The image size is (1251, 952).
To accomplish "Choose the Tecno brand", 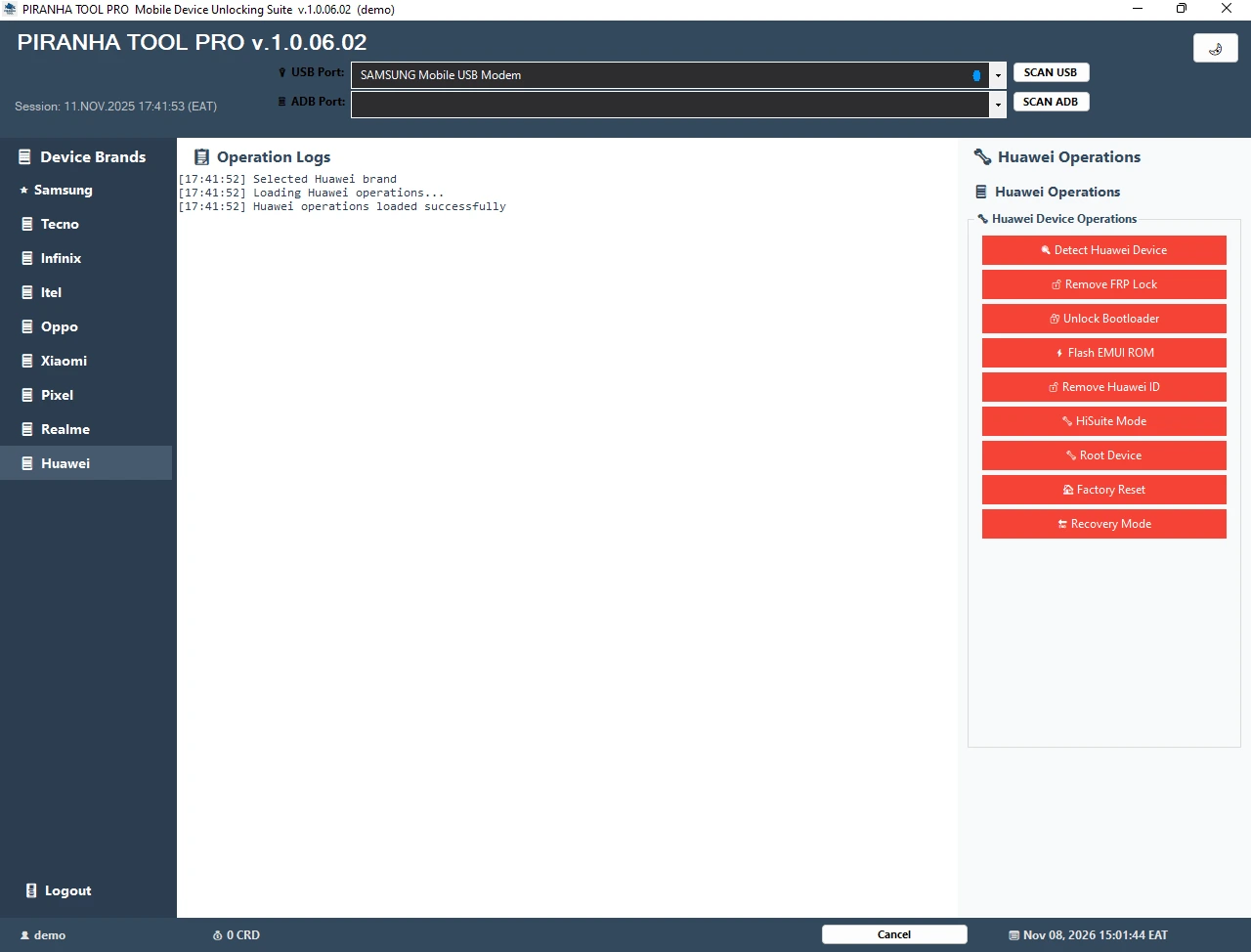I will (86, 224).
